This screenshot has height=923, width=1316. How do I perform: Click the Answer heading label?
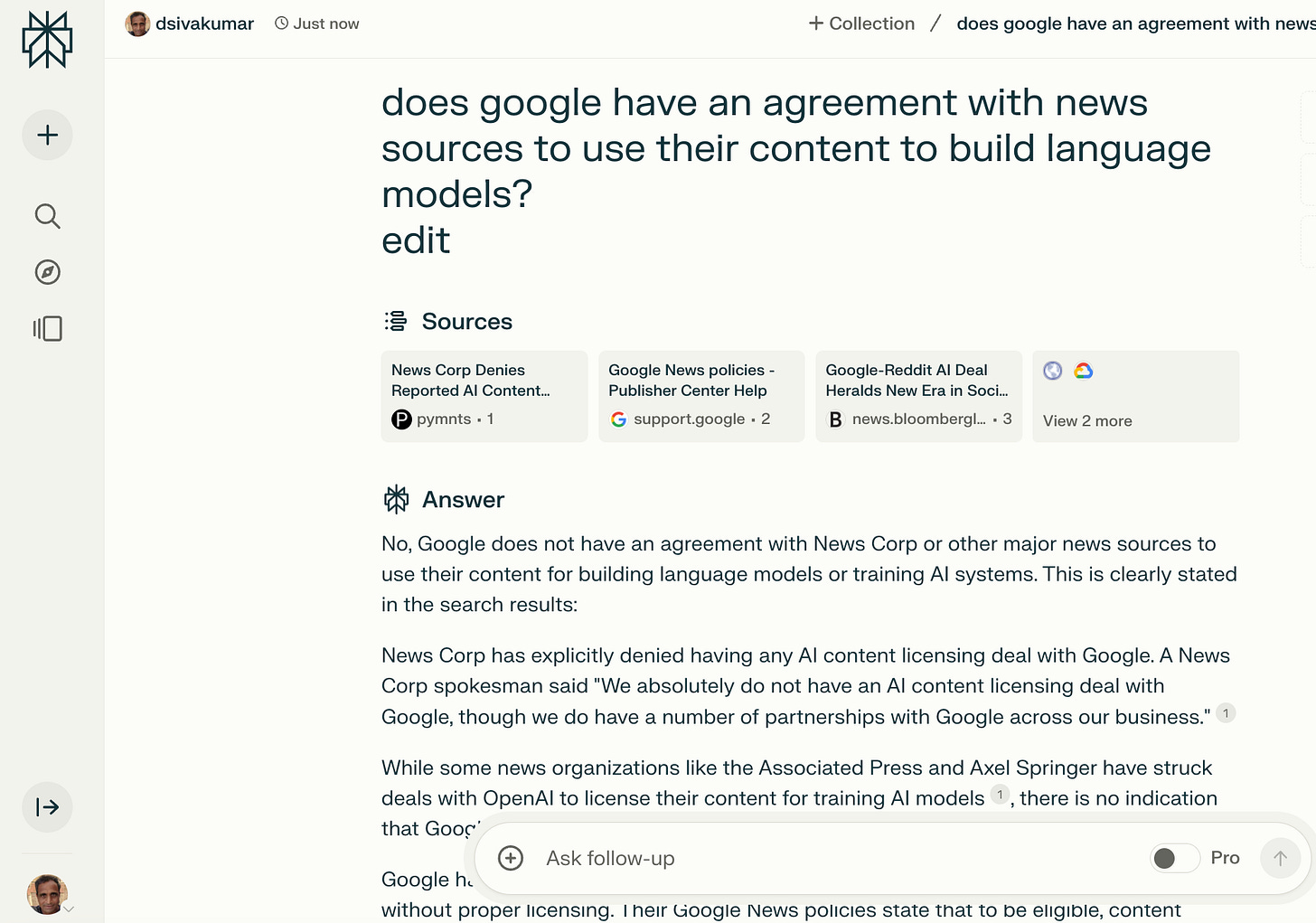(464, 499)
